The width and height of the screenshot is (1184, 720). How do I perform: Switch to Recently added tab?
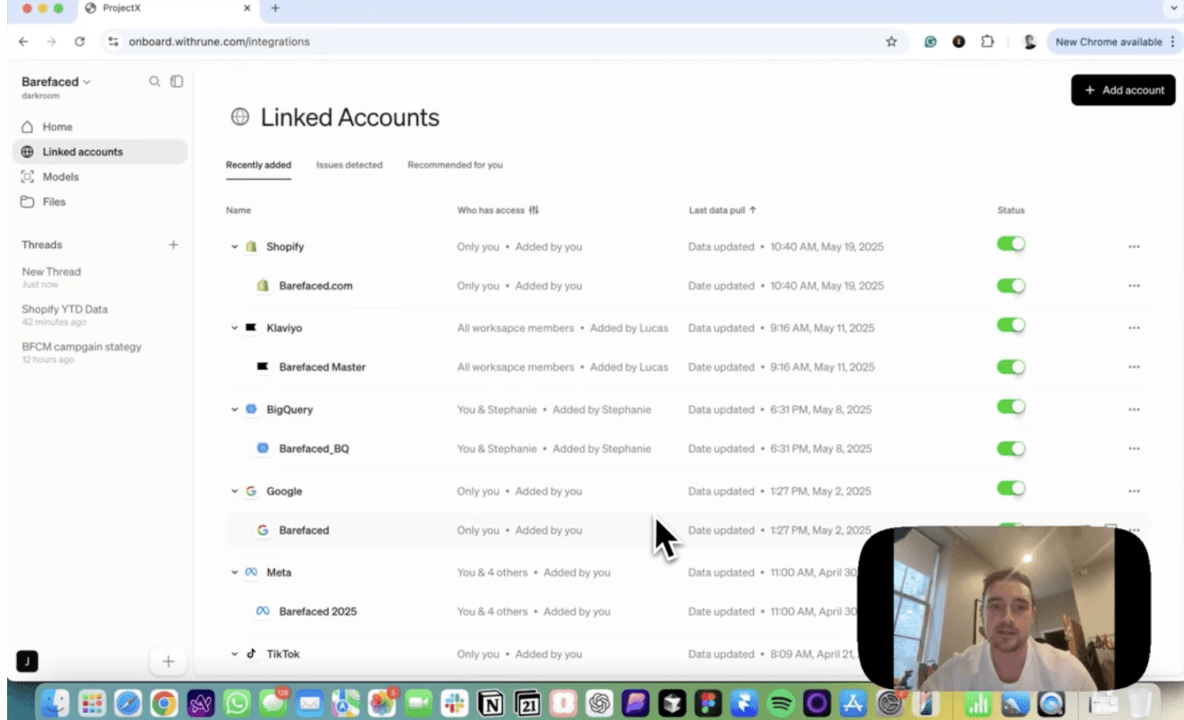coord(258,165)
